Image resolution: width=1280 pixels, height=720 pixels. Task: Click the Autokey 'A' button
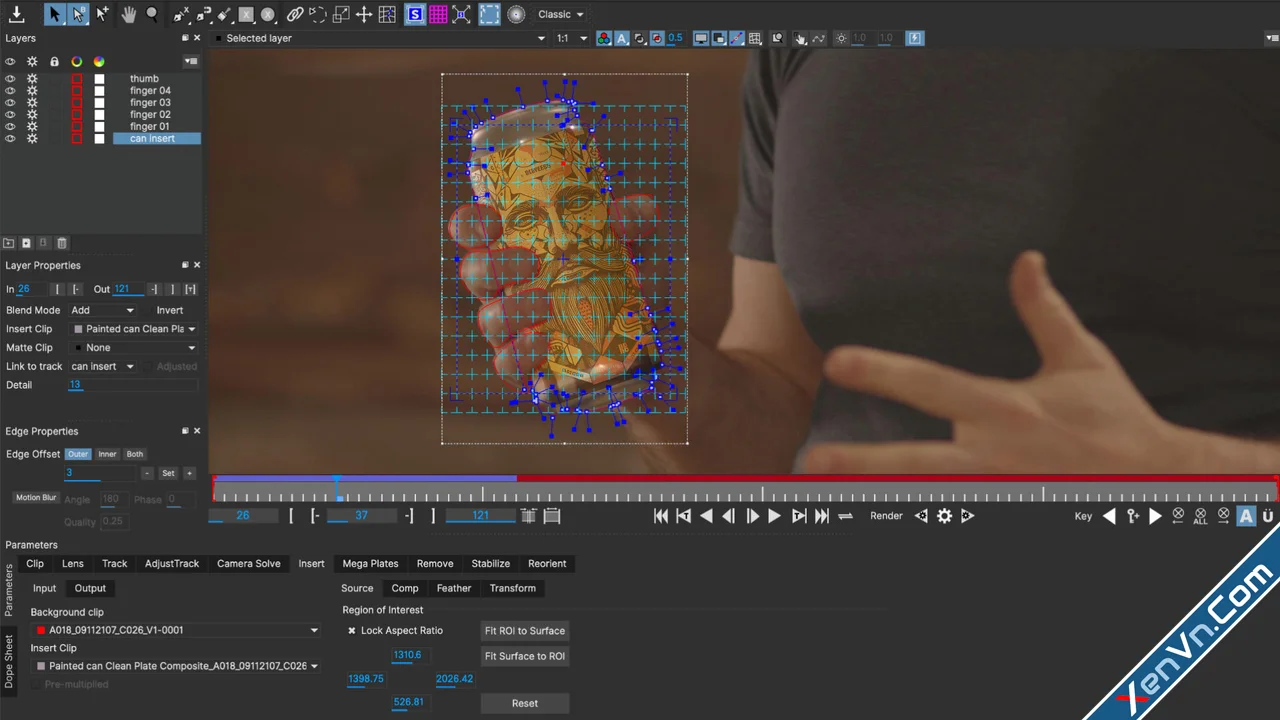coord(1246,516)
